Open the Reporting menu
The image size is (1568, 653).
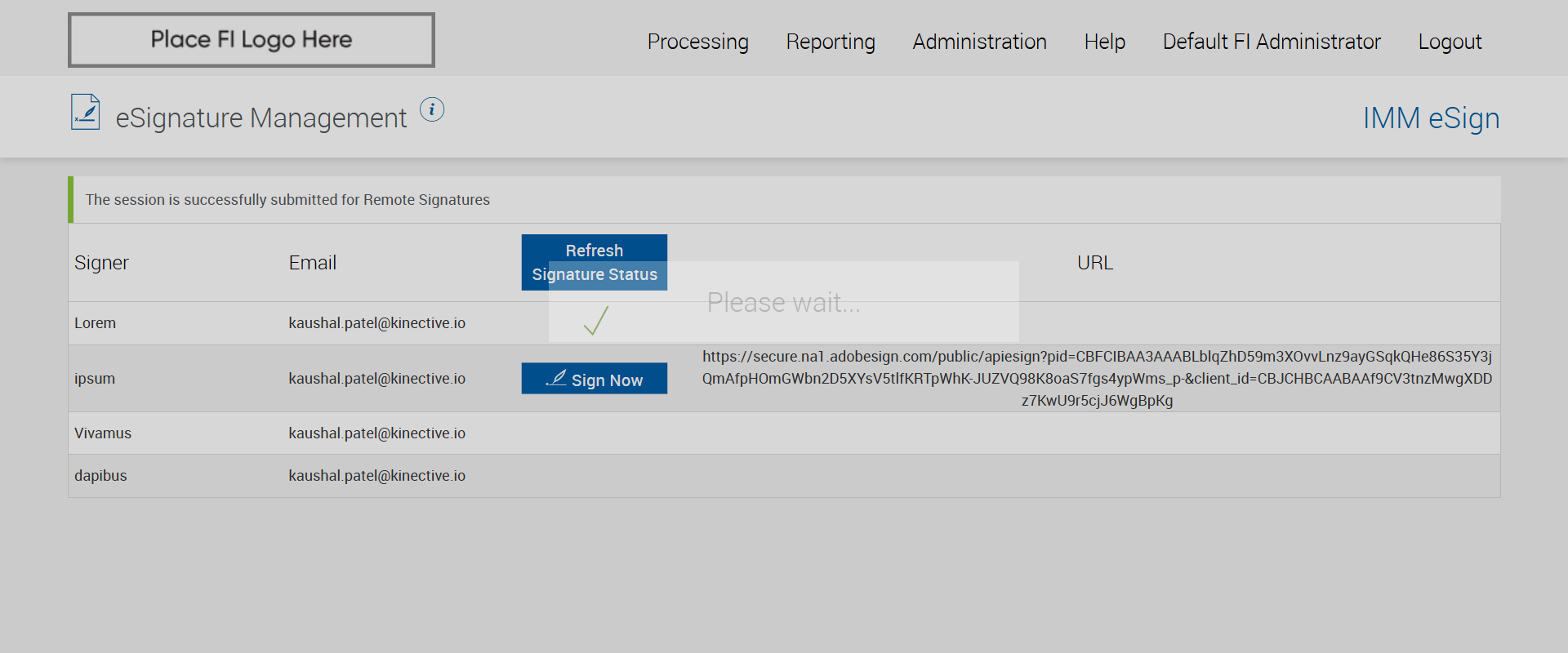[x=831, y=42]
